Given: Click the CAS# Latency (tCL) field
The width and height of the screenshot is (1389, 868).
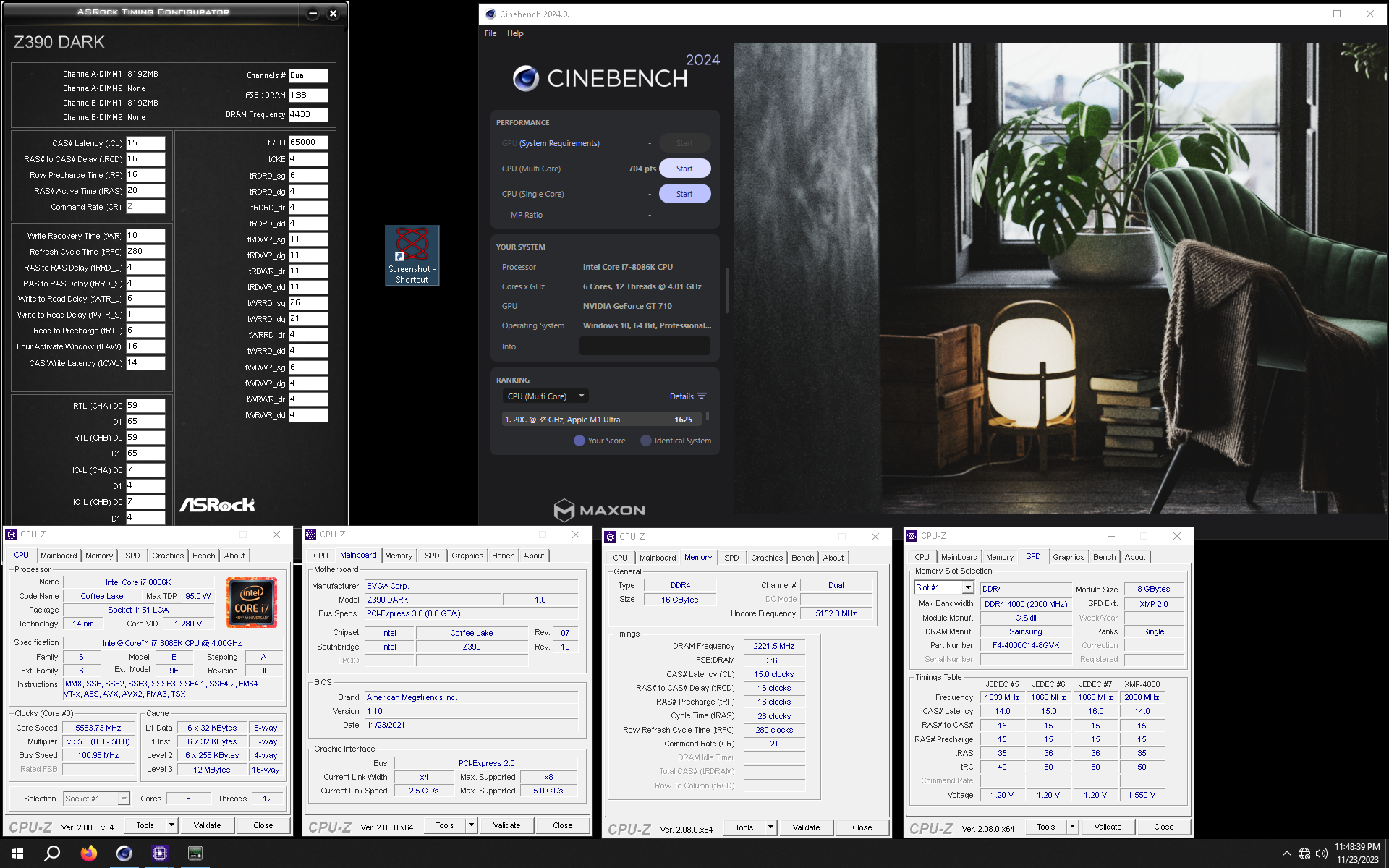Looking at the screenshot, I should click(x=145, y=143).
